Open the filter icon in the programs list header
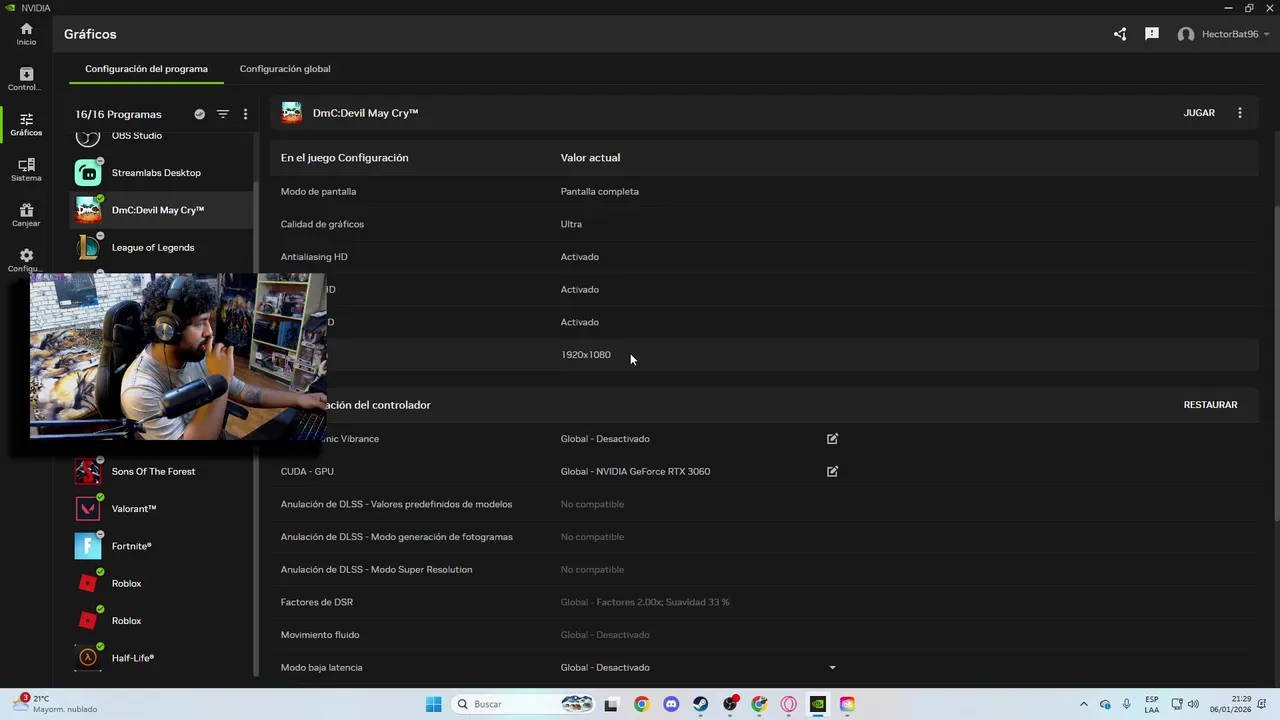1280x720 pixels. click(223, 114)
